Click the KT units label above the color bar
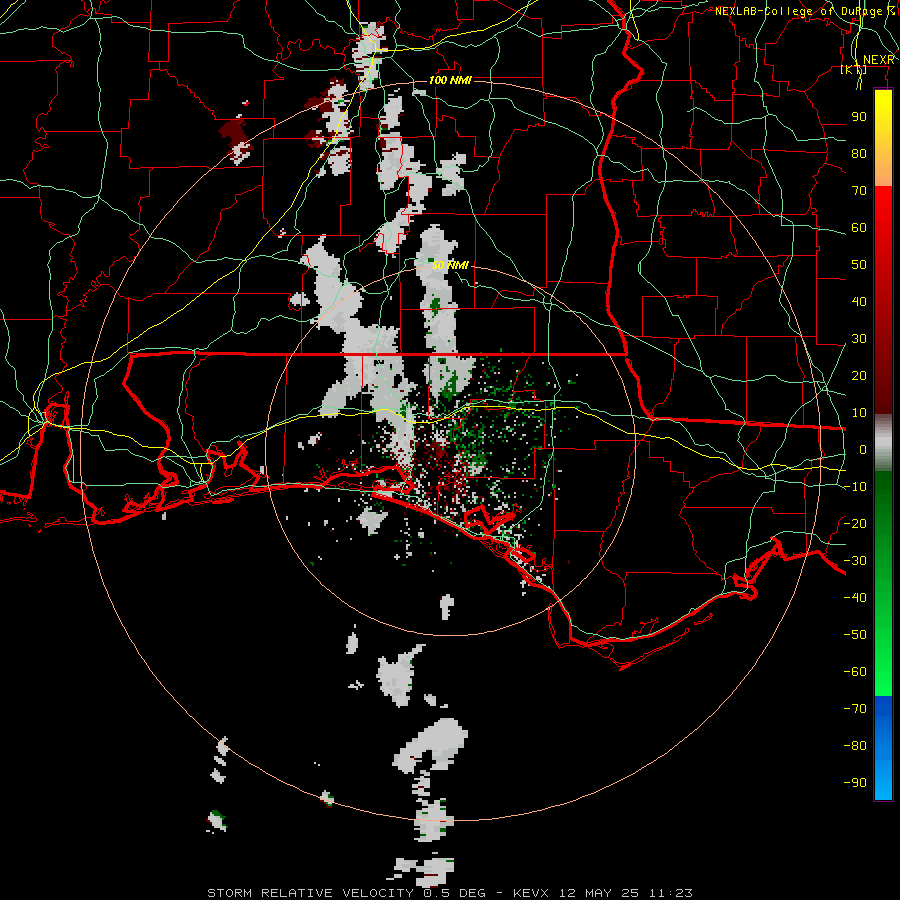Viewport: 900px width, 900px height. (854, 69)
